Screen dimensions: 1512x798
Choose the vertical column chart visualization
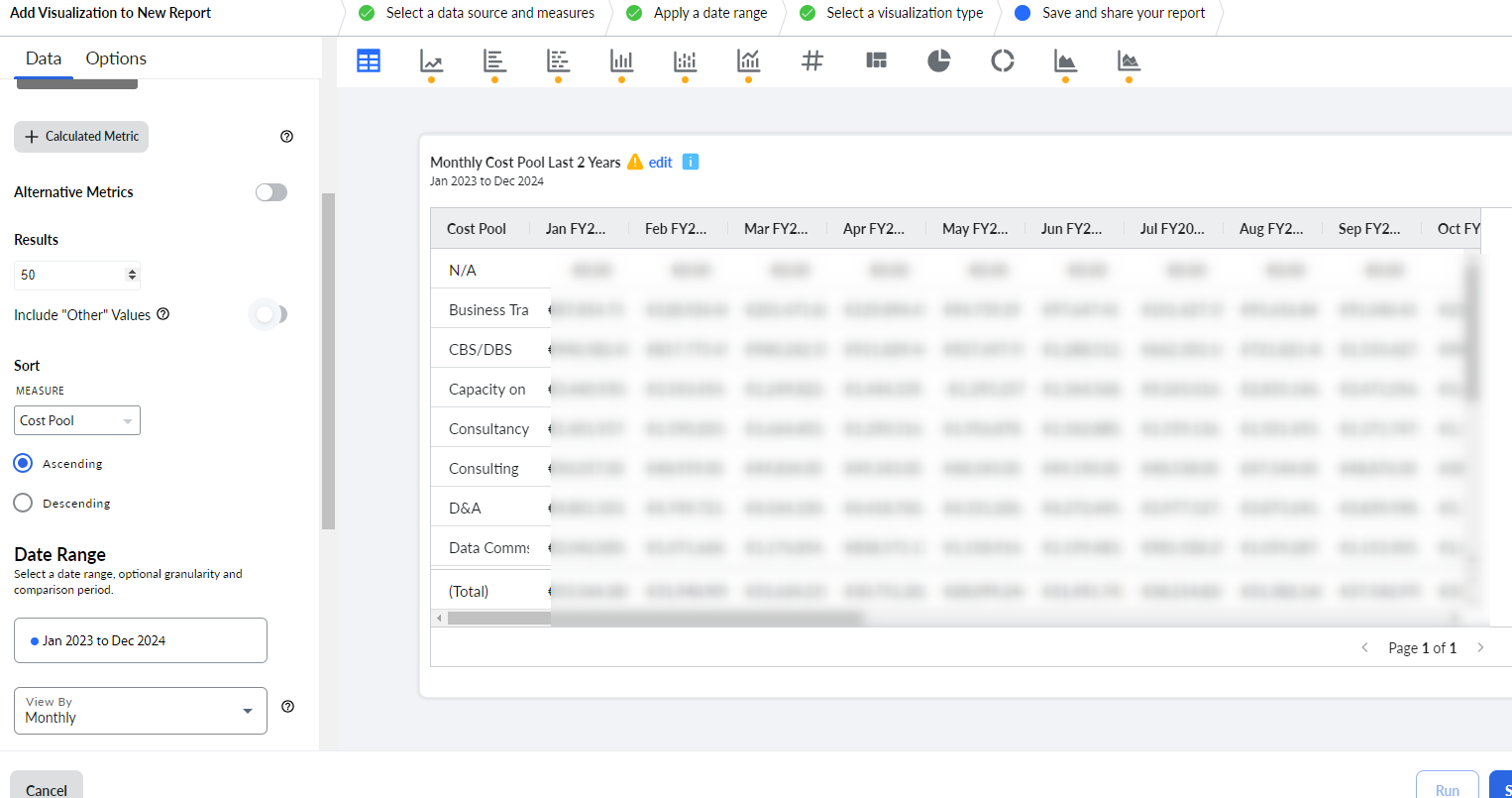coord(621,60)
